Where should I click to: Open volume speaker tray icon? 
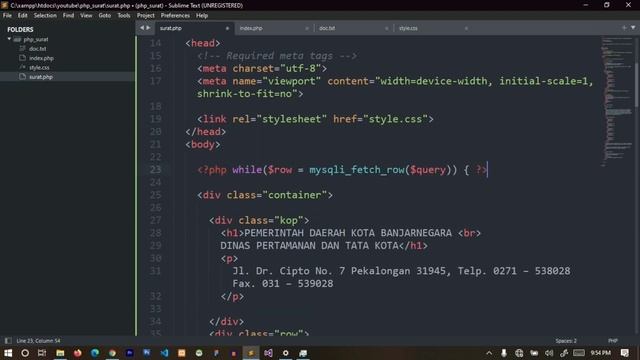coord(549,353)
